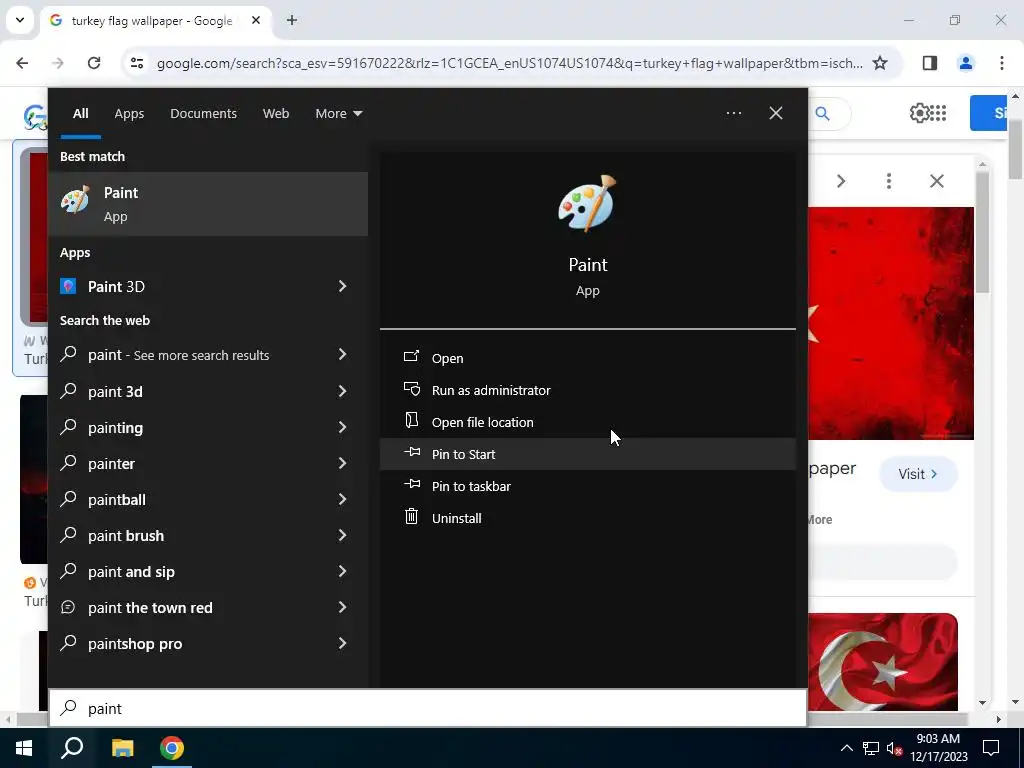Click the search box containing 'paint'
Screen dimensions: 1024x768
coord(428,708)
